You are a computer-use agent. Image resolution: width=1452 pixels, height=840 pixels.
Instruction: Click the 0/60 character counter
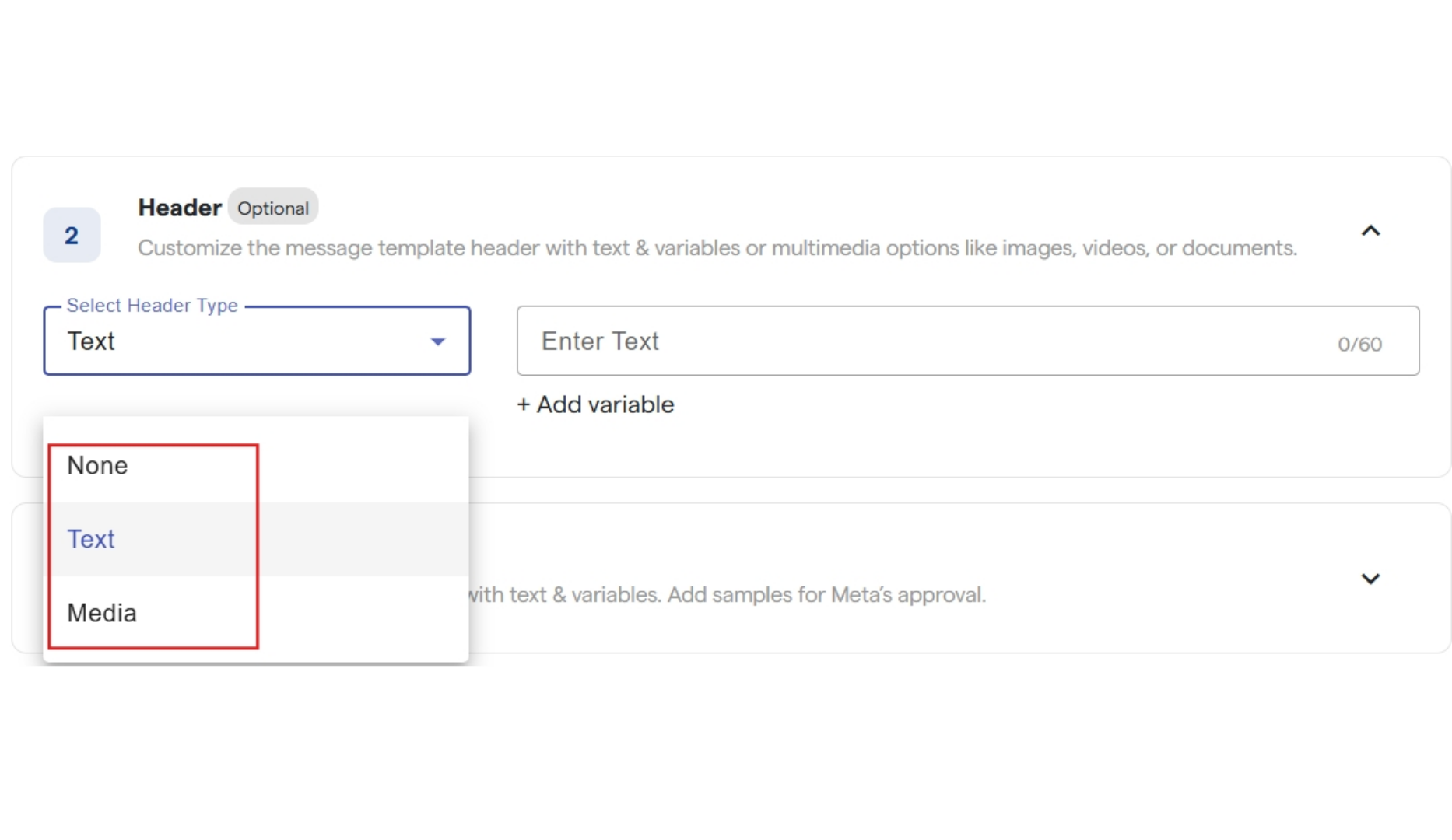(x=1359, y=344)
